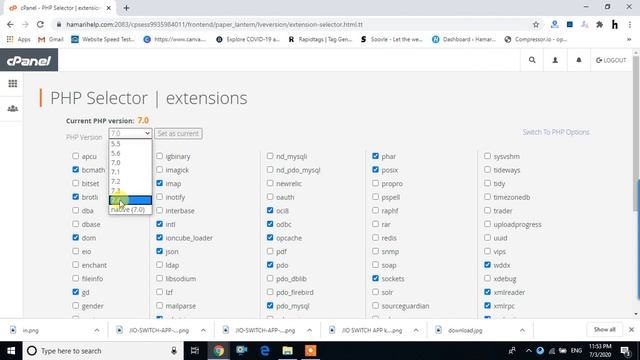The width and height of the screenshot is (640, 360).
Task: Uncheck the bcmath extension
Action: point(76,169)
